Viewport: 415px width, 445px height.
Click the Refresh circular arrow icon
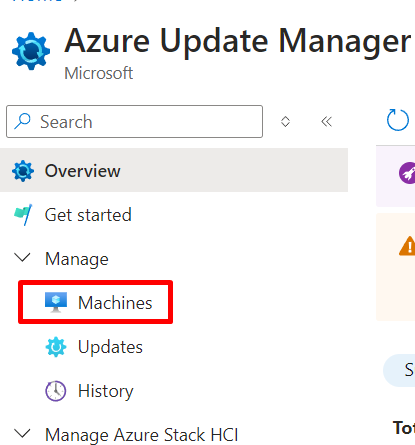click(x=398, y=120)
